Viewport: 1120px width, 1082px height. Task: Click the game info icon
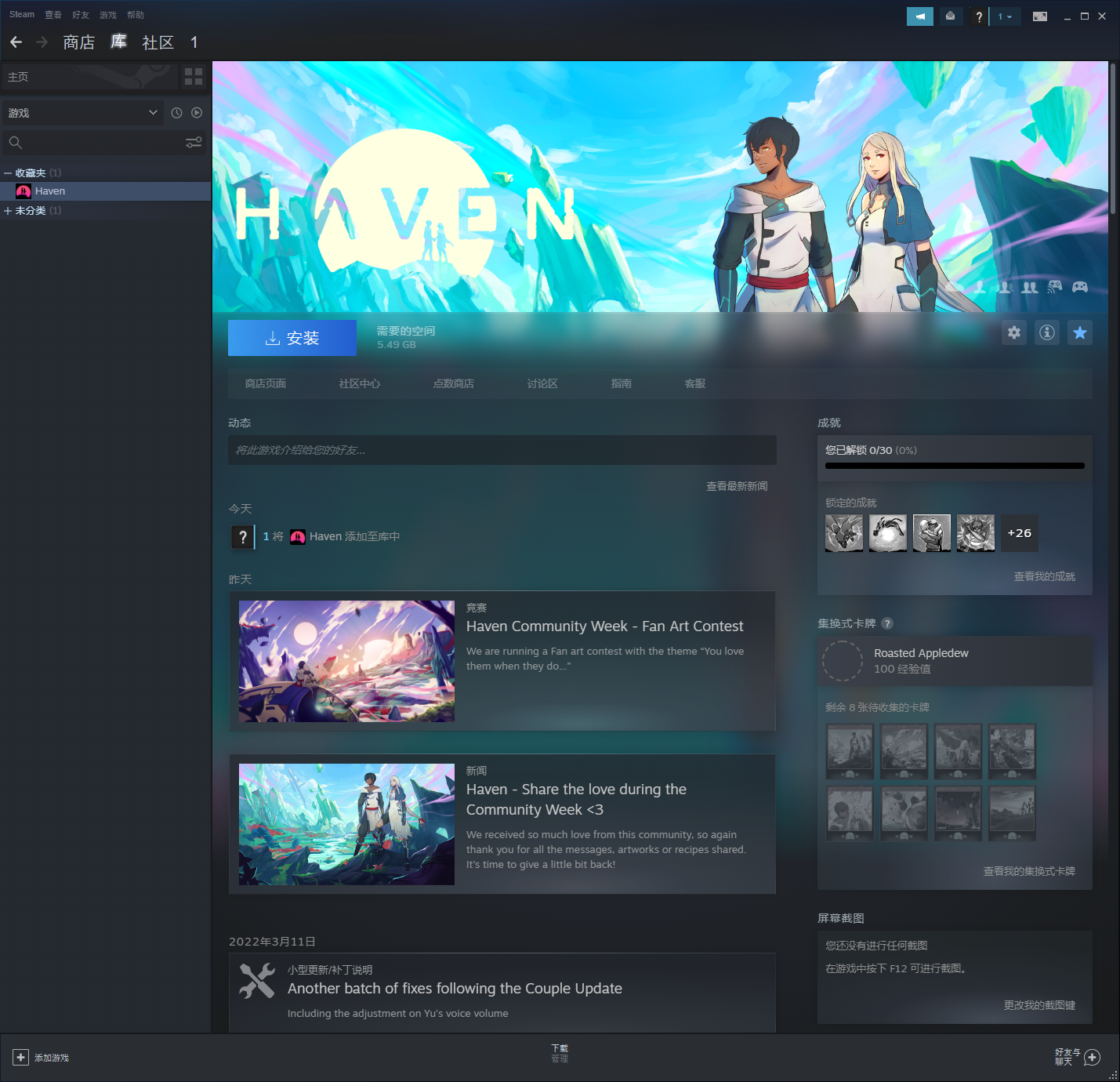pos(1047,332)
